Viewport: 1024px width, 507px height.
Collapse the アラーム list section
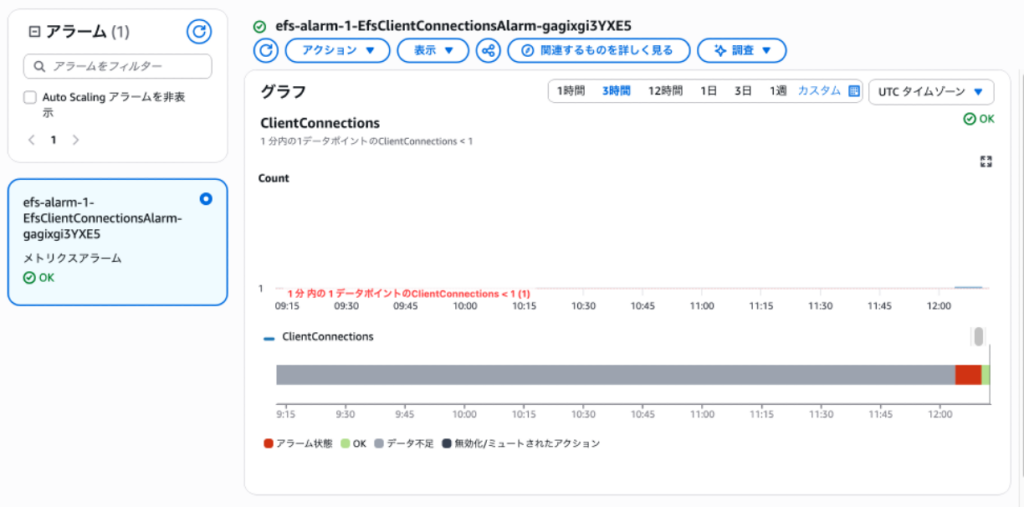click(x=35, y=31)
